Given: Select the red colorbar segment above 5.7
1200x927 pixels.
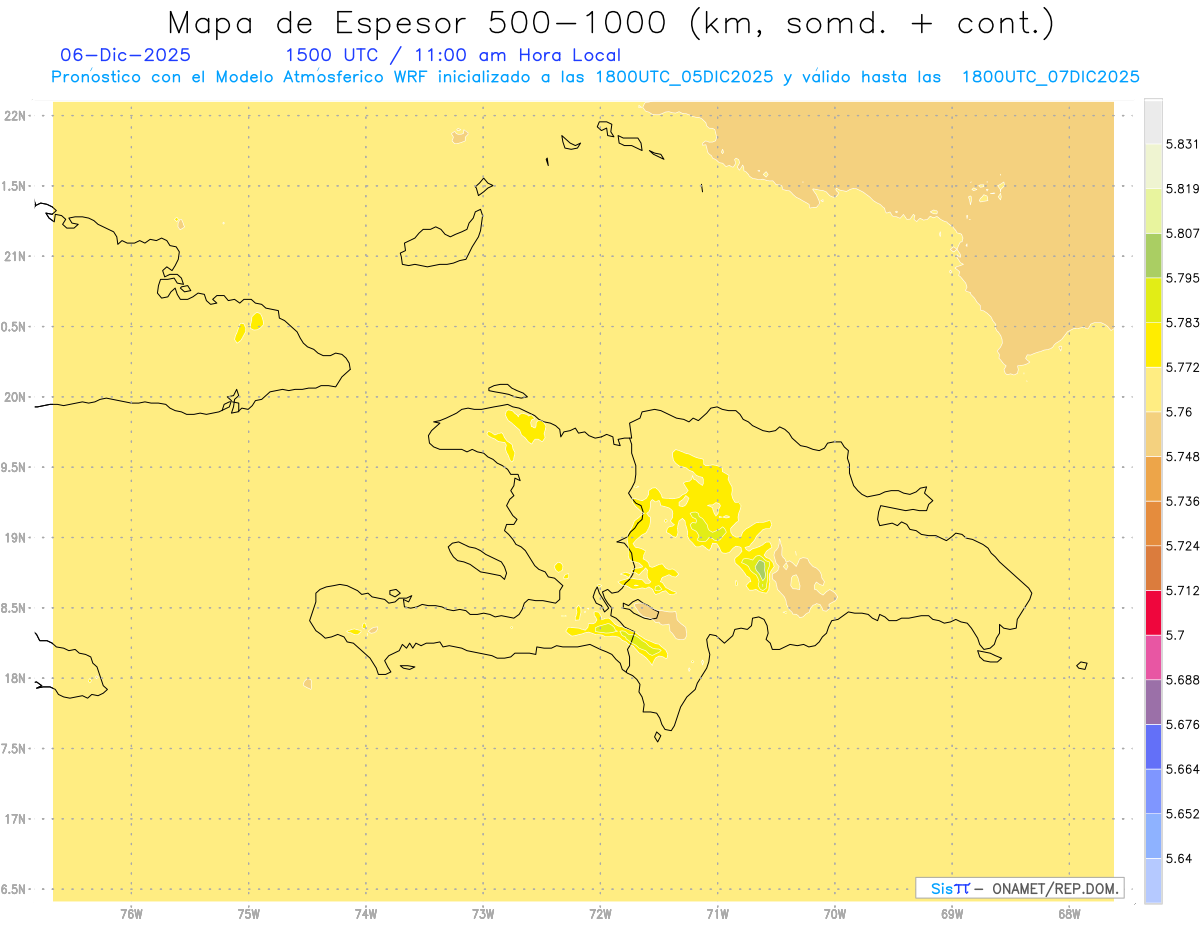Looking at the screenshot, I should (1153, 612).
